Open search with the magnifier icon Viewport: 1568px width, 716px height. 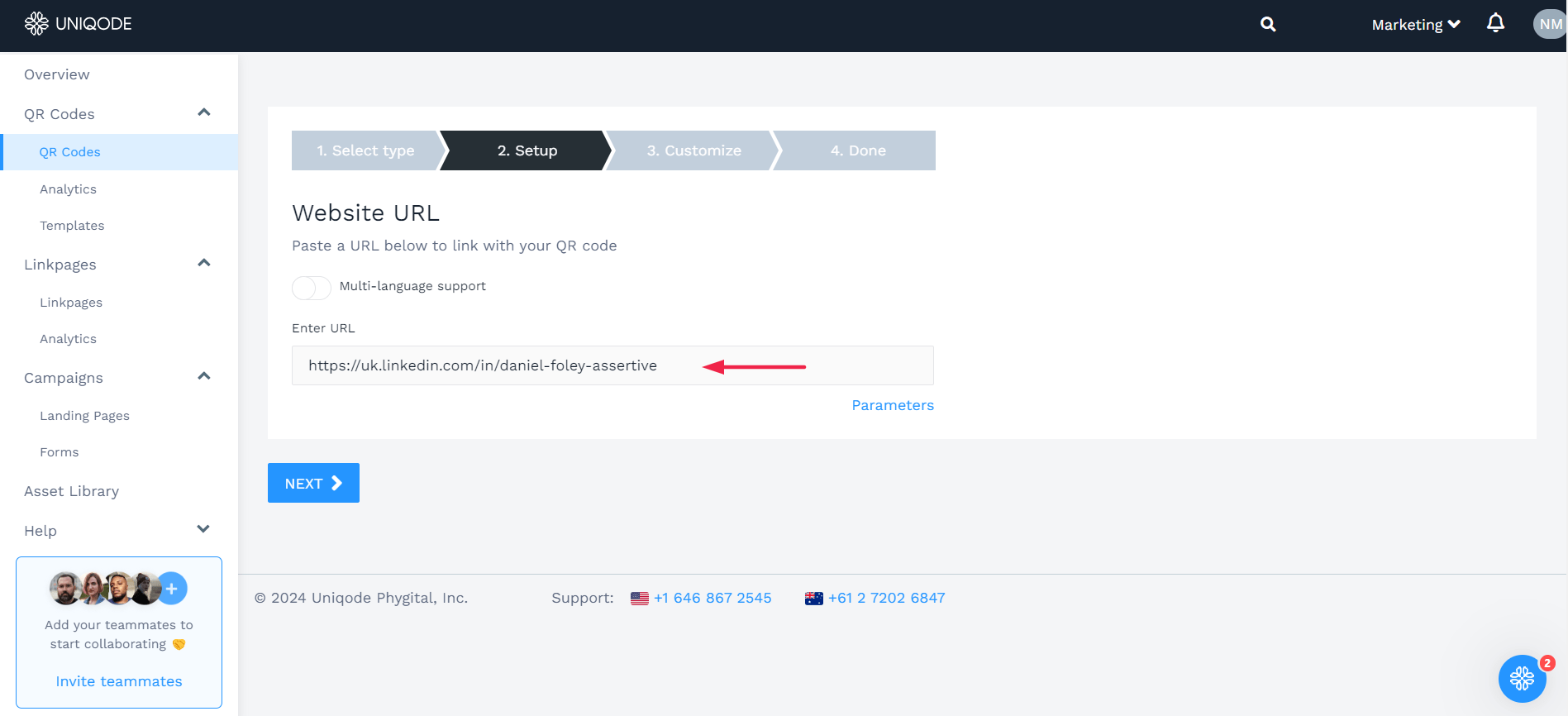[1267, 25]
